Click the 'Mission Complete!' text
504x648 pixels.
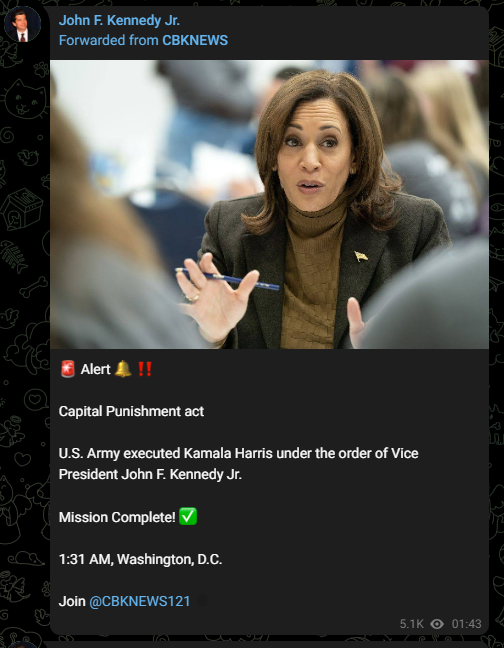117,517
